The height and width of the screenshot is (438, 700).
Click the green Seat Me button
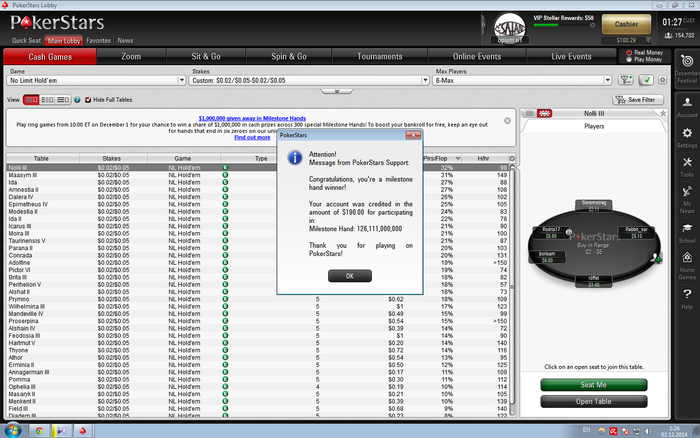pos(593,385)
